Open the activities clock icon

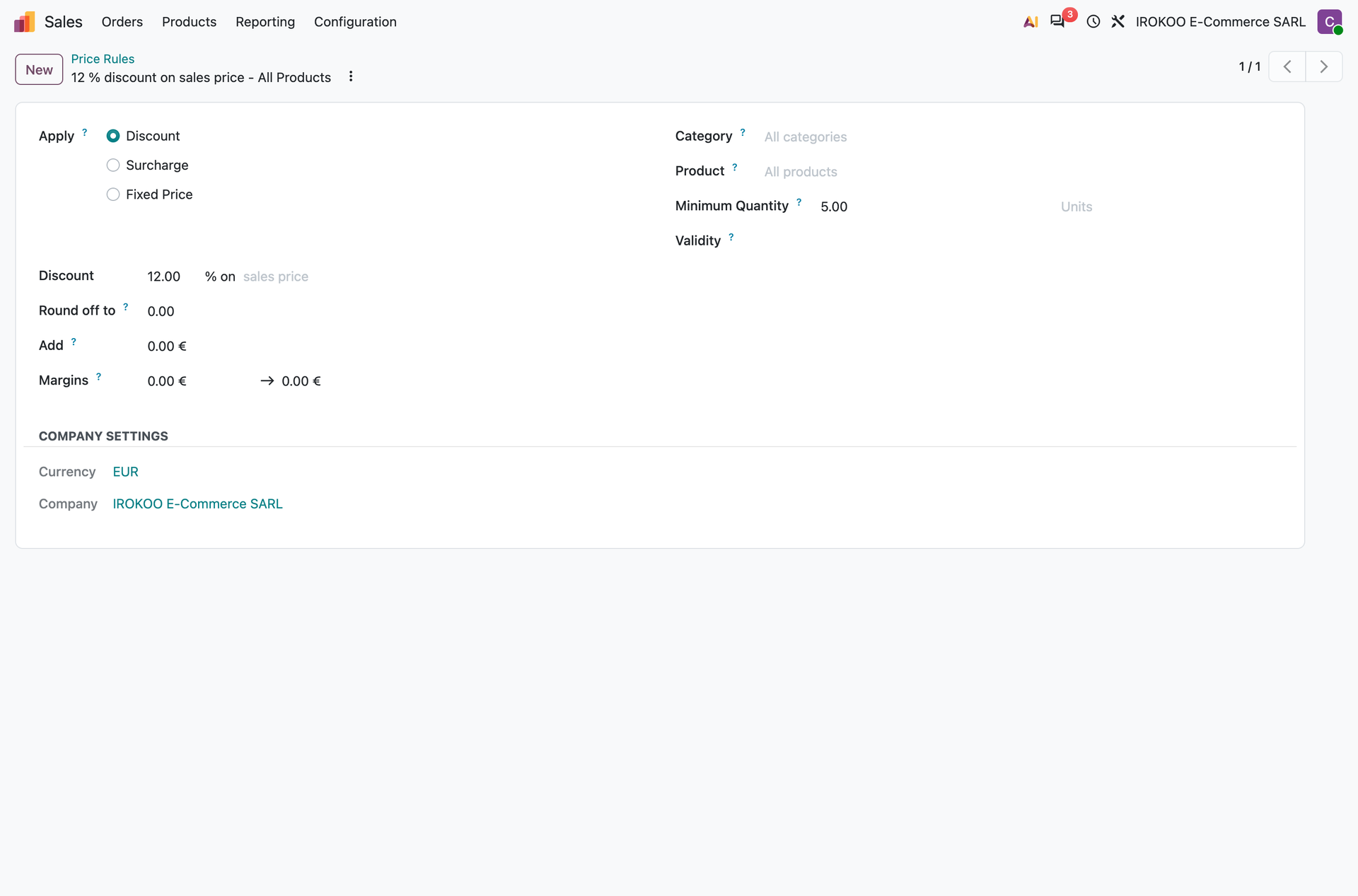coord(1093,22)
